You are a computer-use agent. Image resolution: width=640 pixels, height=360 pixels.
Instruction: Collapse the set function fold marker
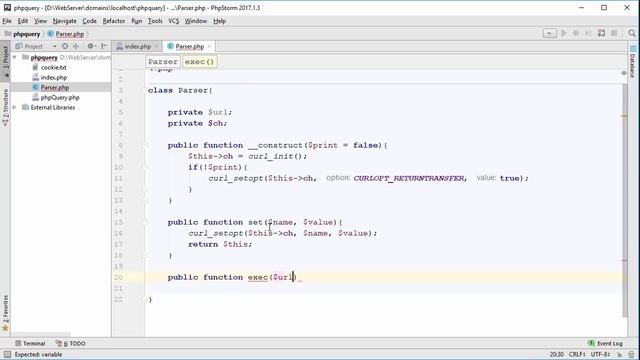tap(145, 222)
